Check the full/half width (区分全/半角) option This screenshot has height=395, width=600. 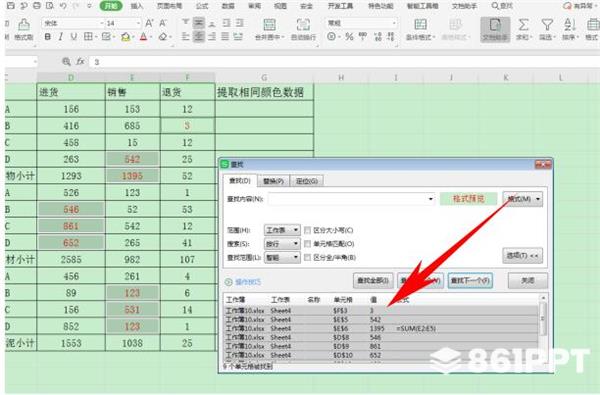point(307,257)
